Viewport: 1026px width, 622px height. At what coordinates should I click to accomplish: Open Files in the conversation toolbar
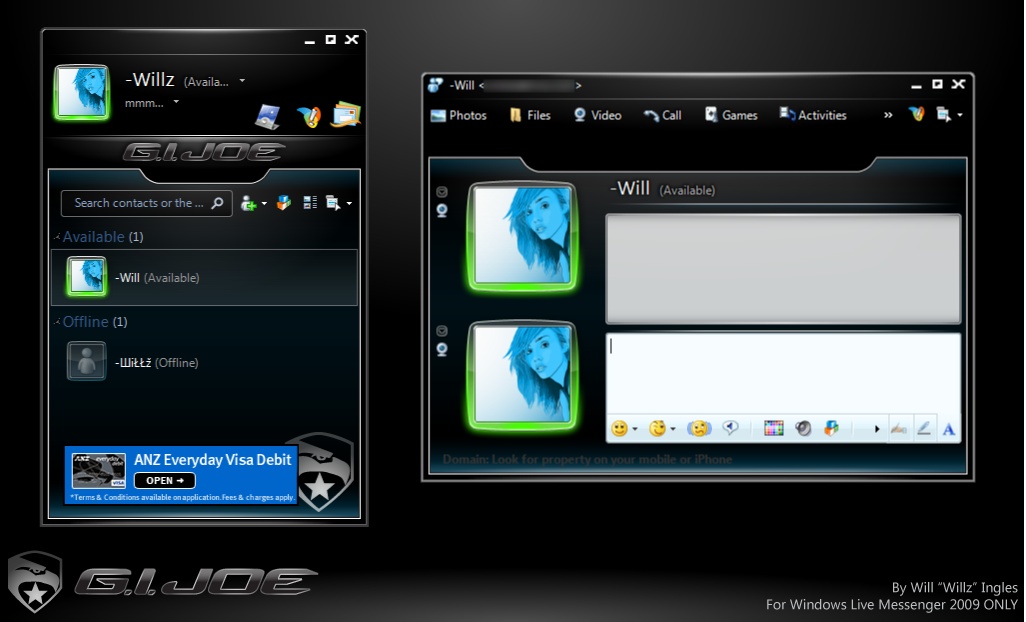pyautogui.click(x=530, y=115)
